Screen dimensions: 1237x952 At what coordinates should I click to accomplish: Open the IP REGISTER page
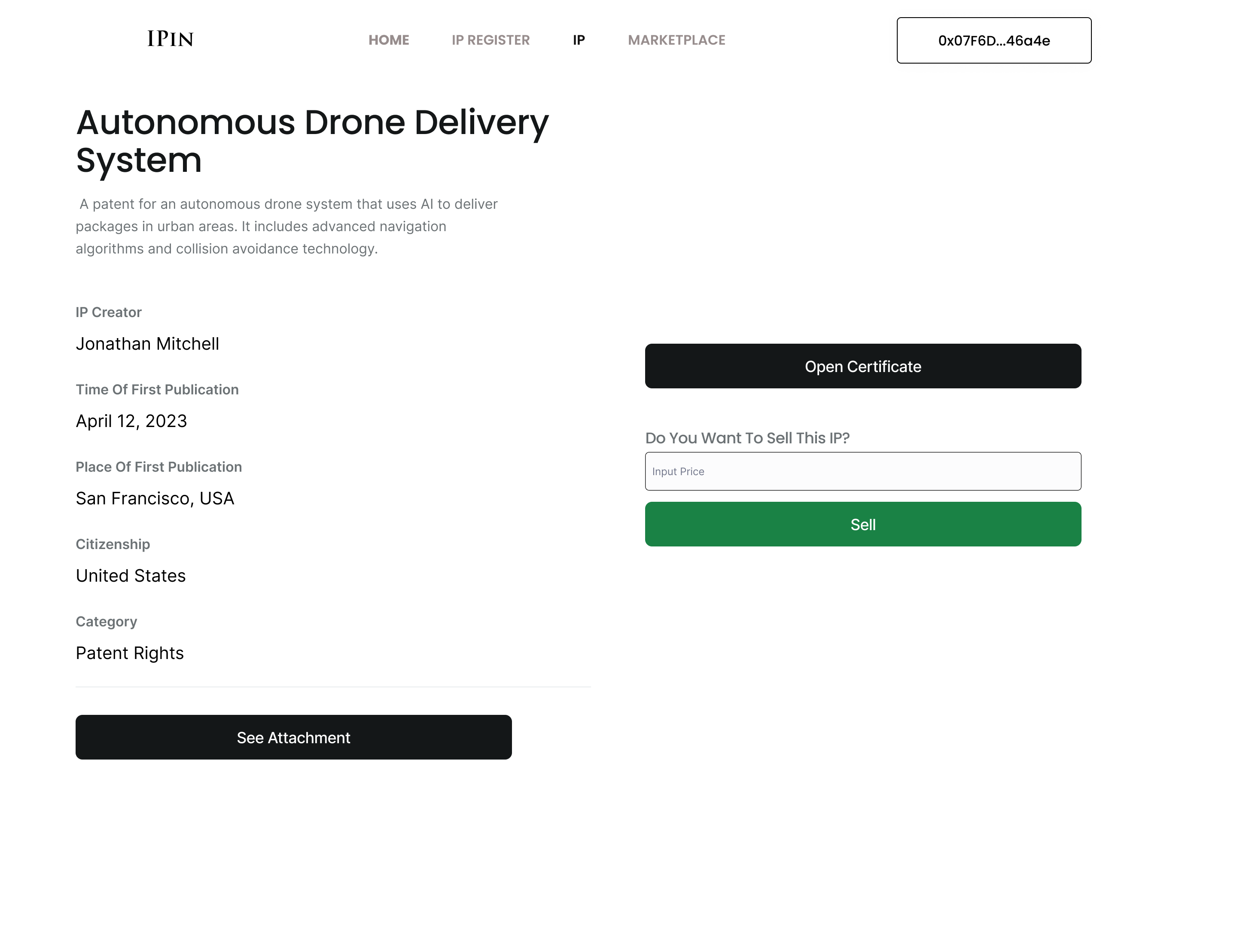point(491,40)
